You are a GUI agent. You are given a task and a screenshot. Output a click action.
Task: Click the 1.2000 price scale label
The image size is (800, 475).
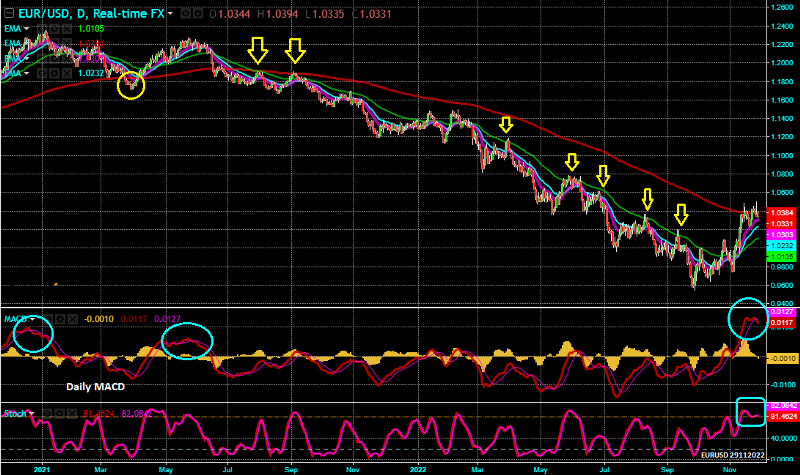782,63
